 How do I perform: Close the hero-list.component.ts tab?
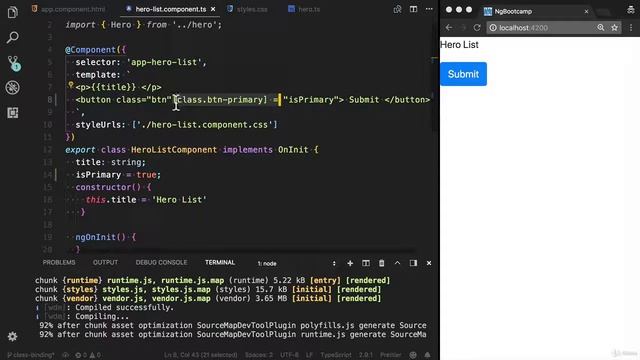click(213, 9)
